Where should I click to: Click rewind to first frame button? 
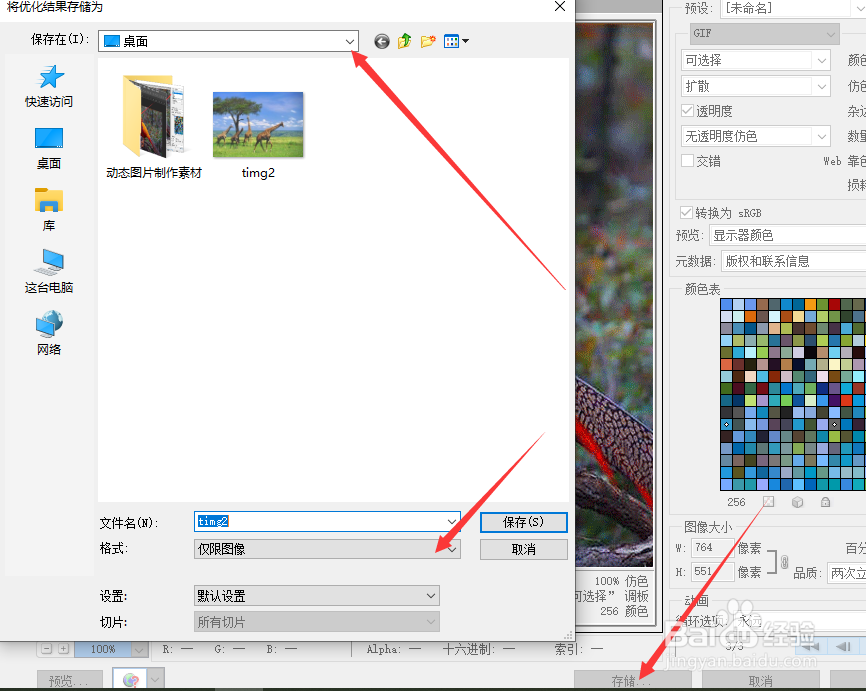coord(811,646)
